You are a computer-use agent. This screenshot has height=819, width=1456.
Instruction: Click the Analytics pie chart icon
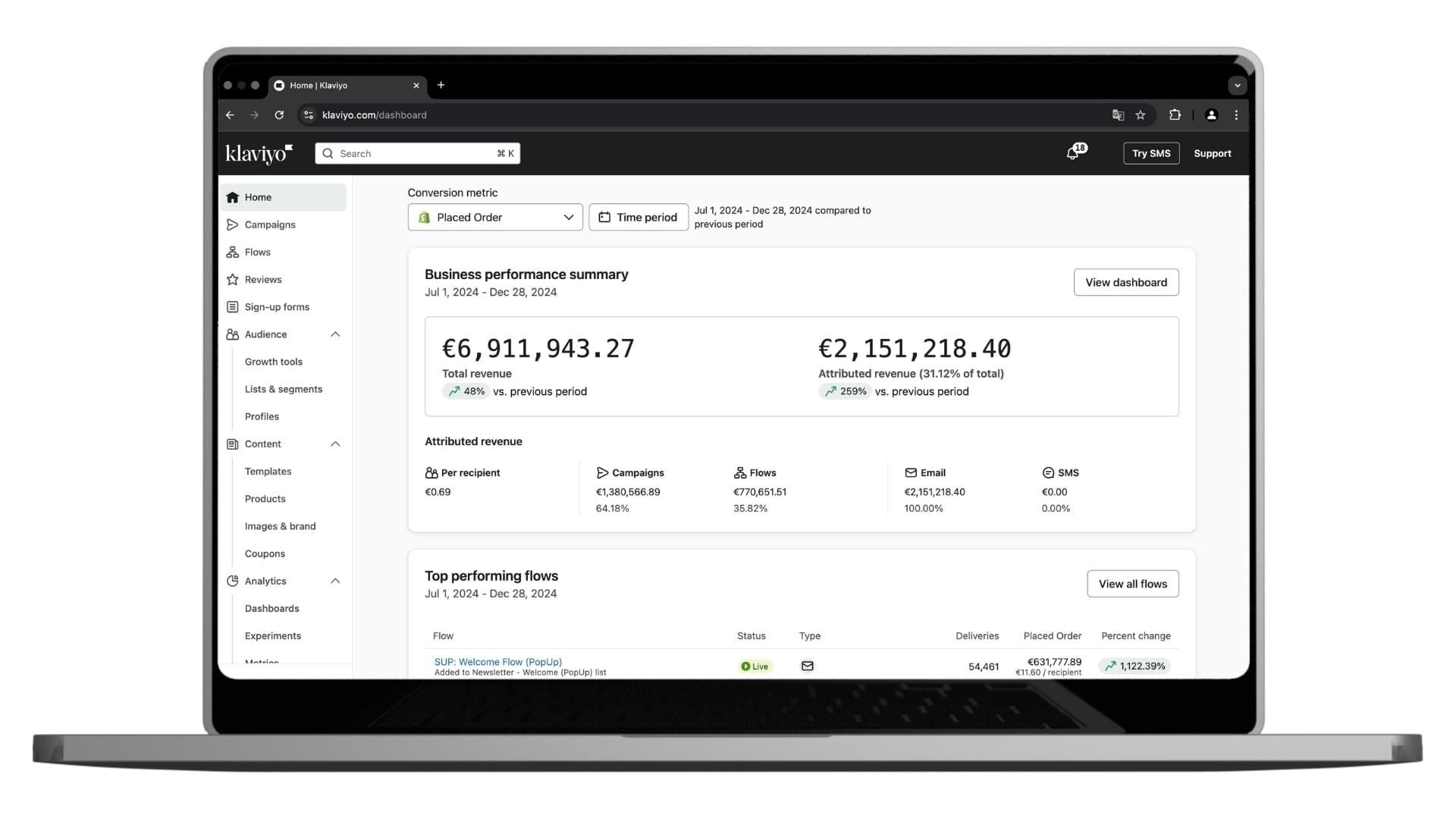(233, 581)
